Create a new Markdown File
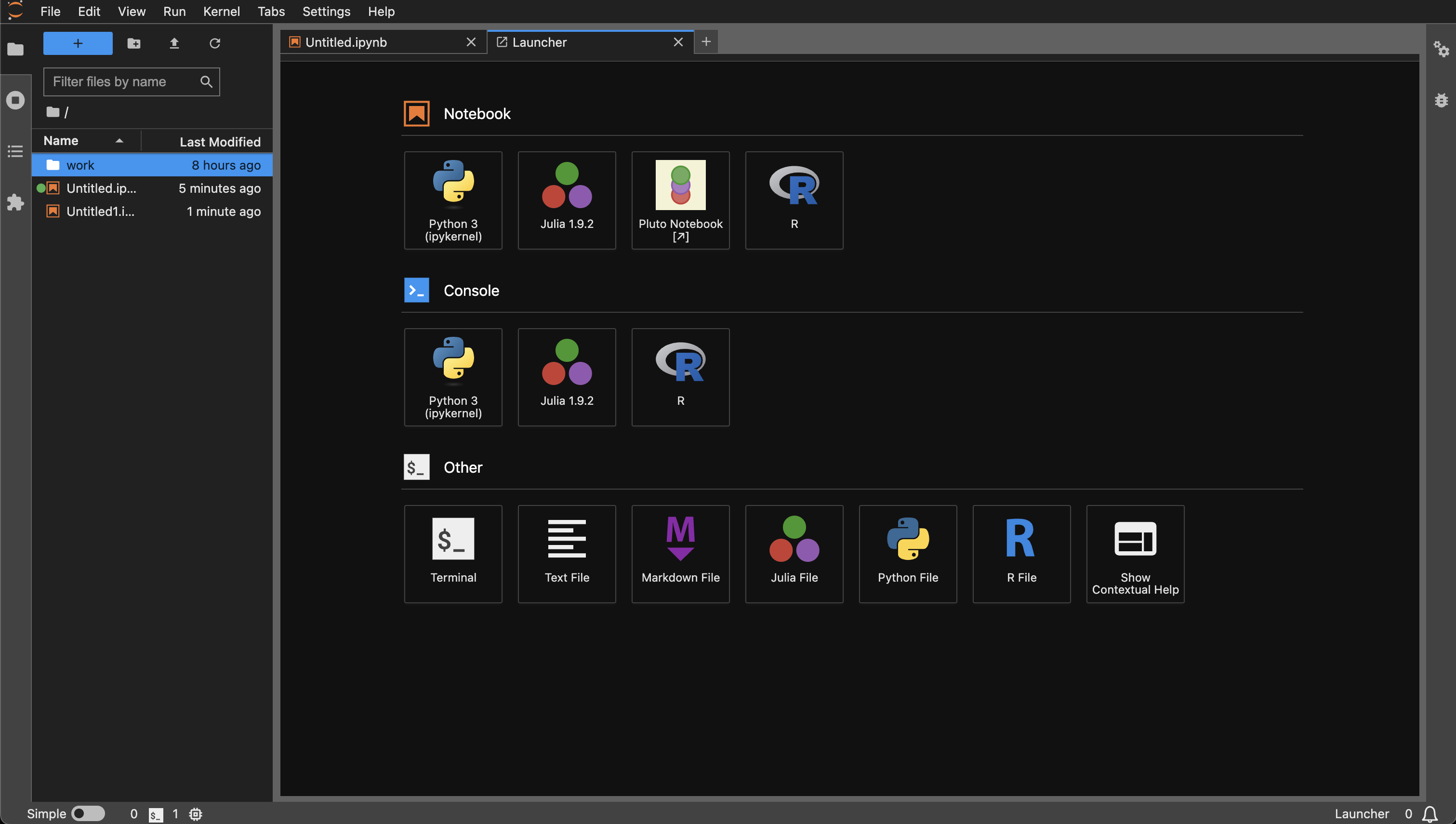1456x824 pixels. [680, 553]
